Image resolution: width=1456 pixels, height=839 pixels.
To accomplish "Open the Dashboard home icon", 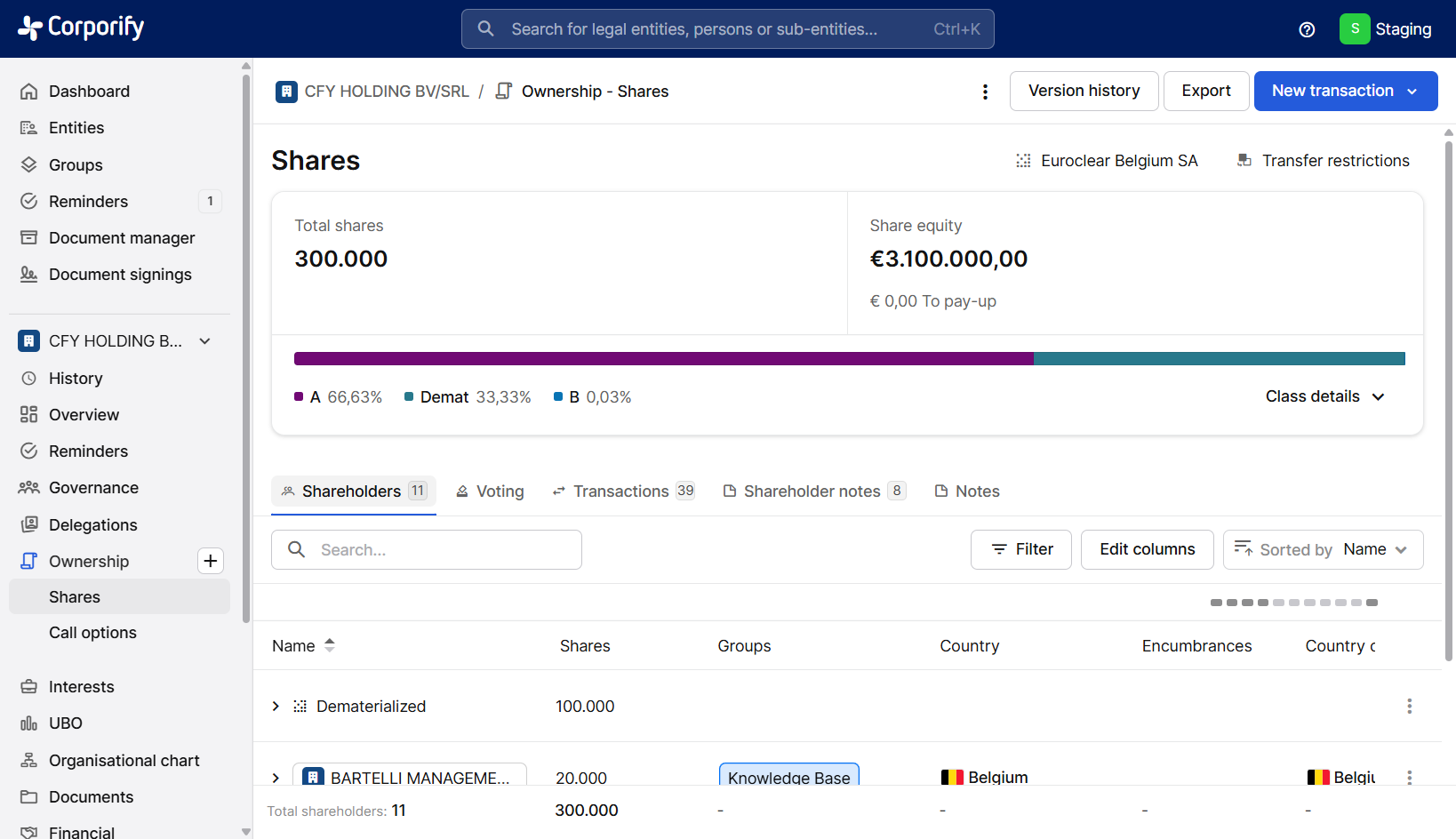I will pos(29,92).
